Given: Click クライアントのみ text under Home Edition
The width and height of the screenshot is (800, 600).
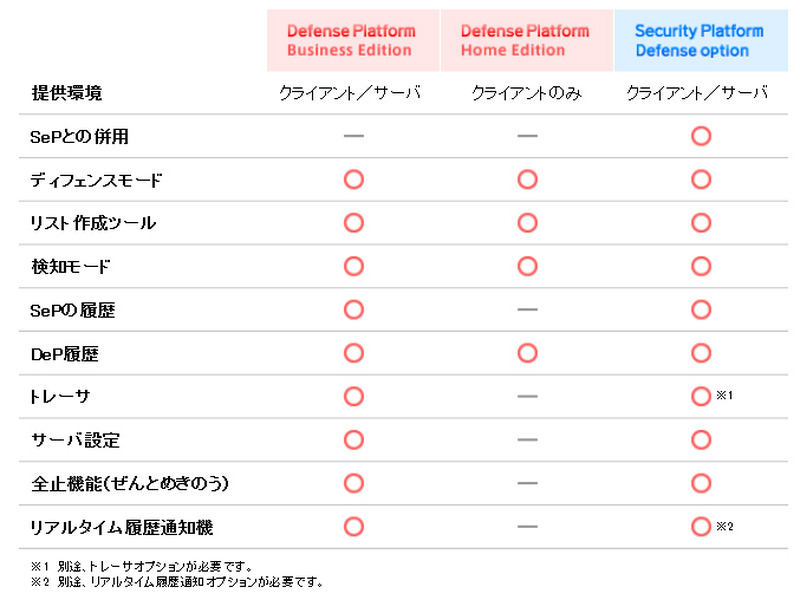Looking at the screenshot, I should tap(527, 93).
